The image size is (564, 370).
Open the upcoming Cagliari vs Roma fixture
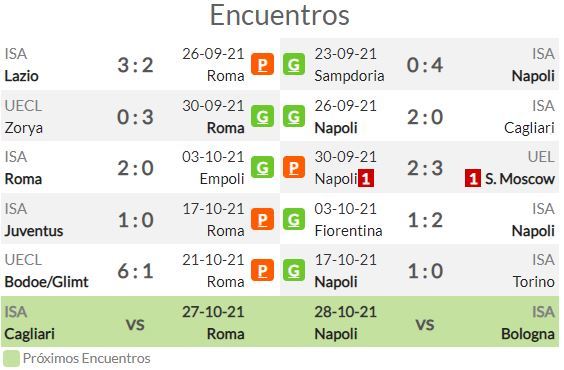pyautogui.click(x=141, y=322)
